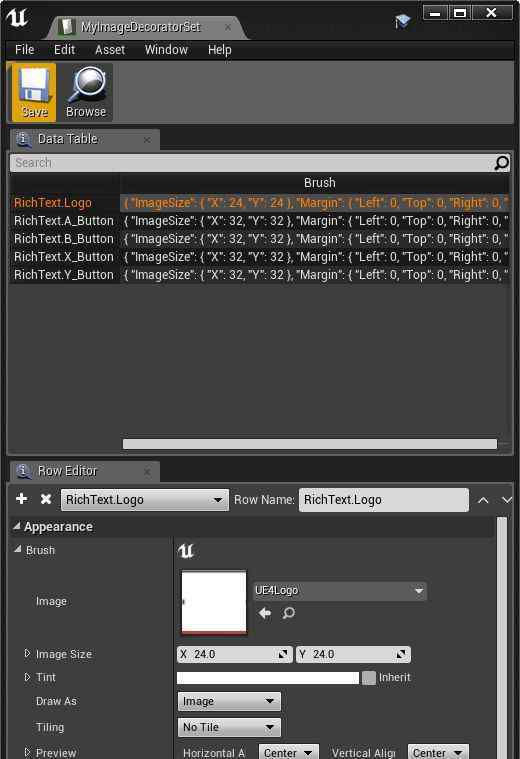Image resolution: width=520 pixels, height=759 pixels.
Task: Collapse the Appearance section
Action: click(x=17, y=526)
